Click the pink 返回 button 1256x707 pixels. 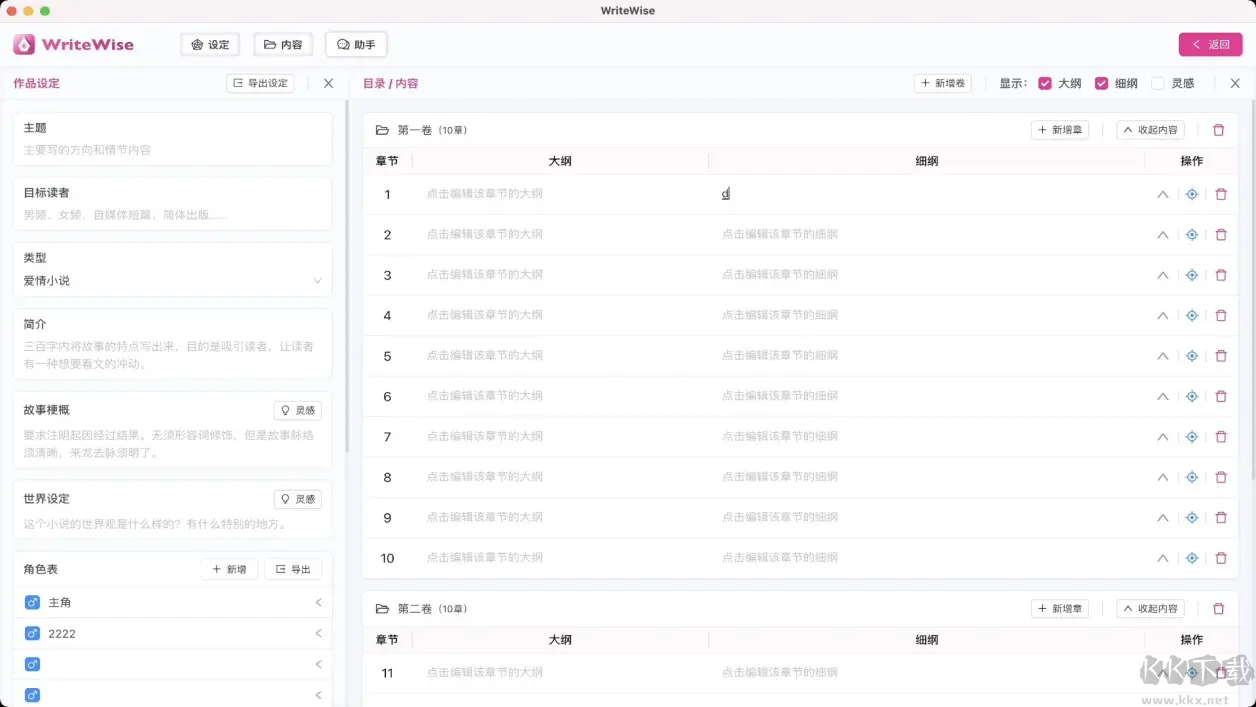[x=1210, y=45]
